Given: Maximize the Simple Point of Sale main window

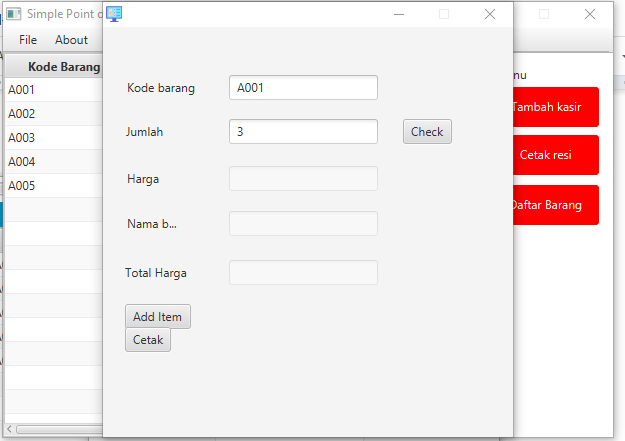Looking at the screenshot, I should point(544,14).
